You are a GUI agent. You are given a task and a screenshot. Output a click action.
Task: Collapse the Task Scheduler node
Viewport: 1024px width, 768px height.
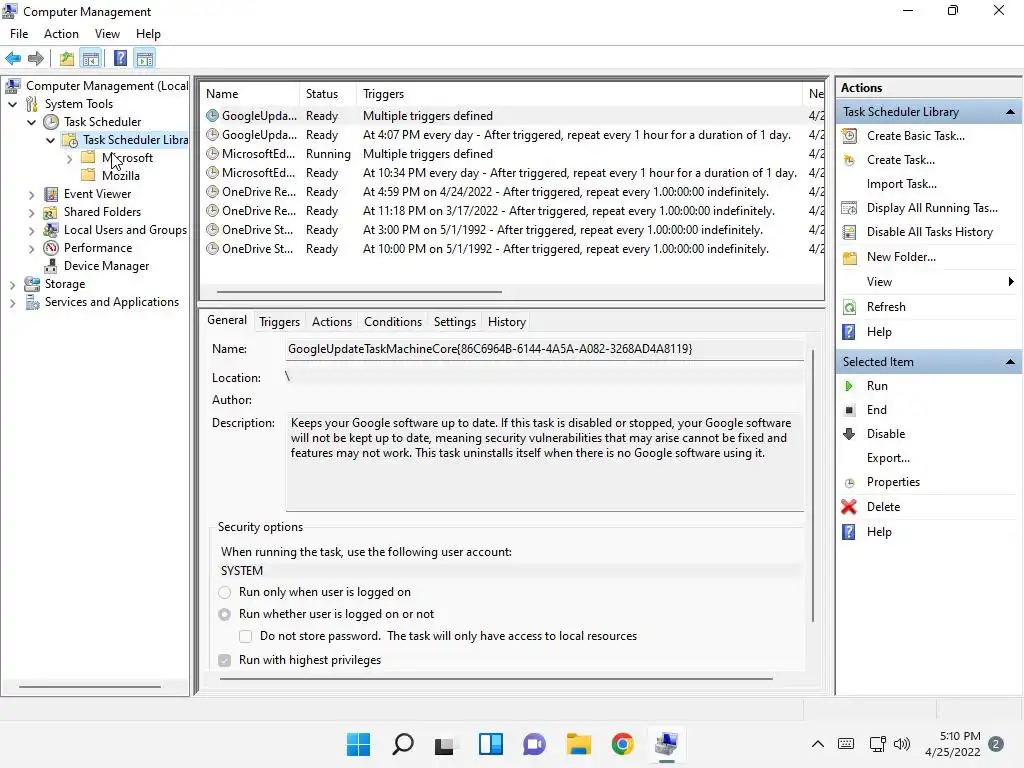coord(31,122)
